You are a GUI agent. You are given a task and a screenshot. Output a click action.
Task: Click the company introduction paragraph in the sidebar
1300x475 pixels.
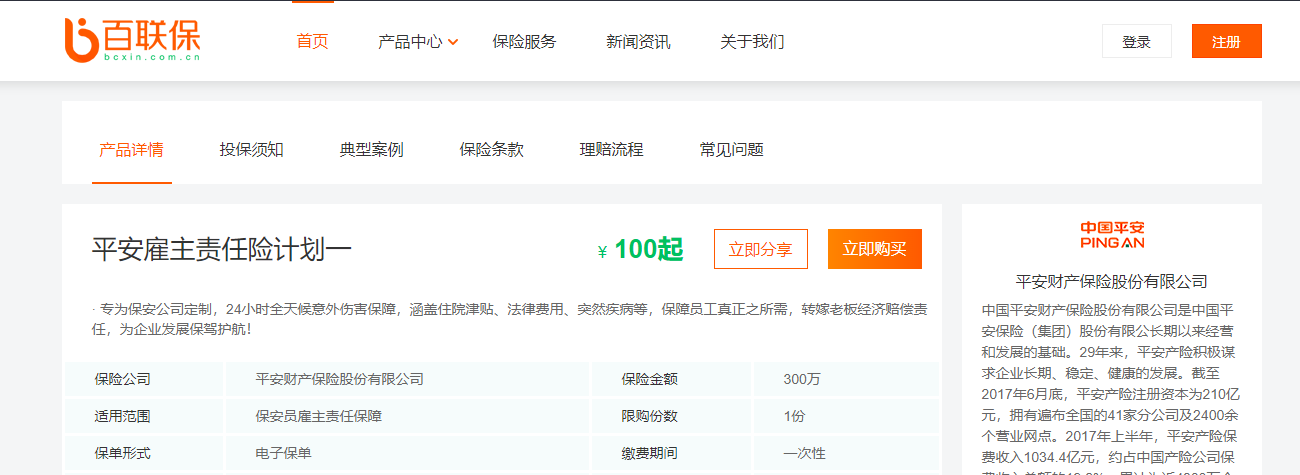click(x=1112, y=388)
